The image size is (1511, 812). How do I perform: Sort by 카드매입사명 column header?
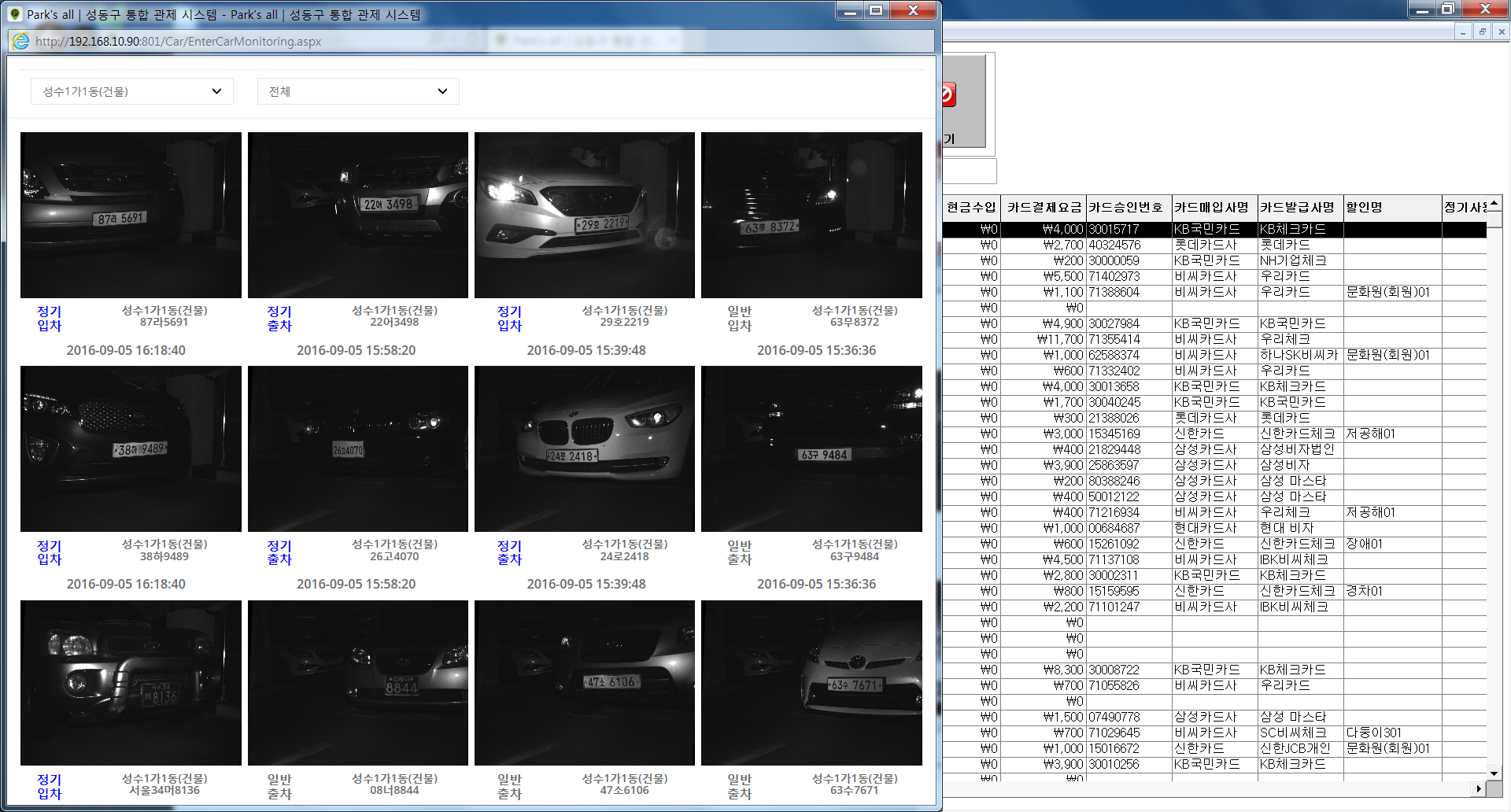[x=1215, y=208]
